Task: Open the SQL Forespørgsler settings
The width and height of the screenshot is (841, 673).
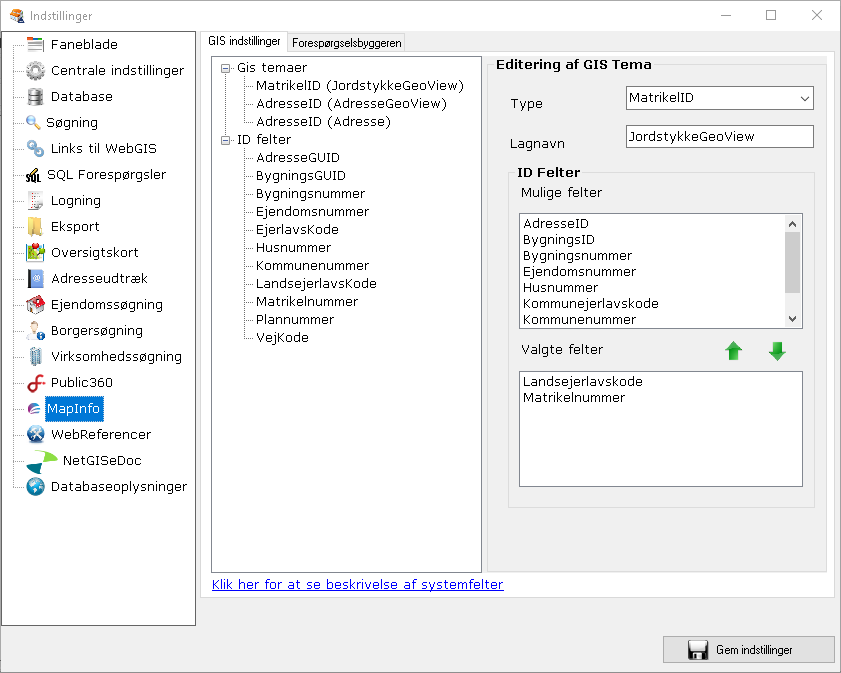Action: (x=107, y=174)
